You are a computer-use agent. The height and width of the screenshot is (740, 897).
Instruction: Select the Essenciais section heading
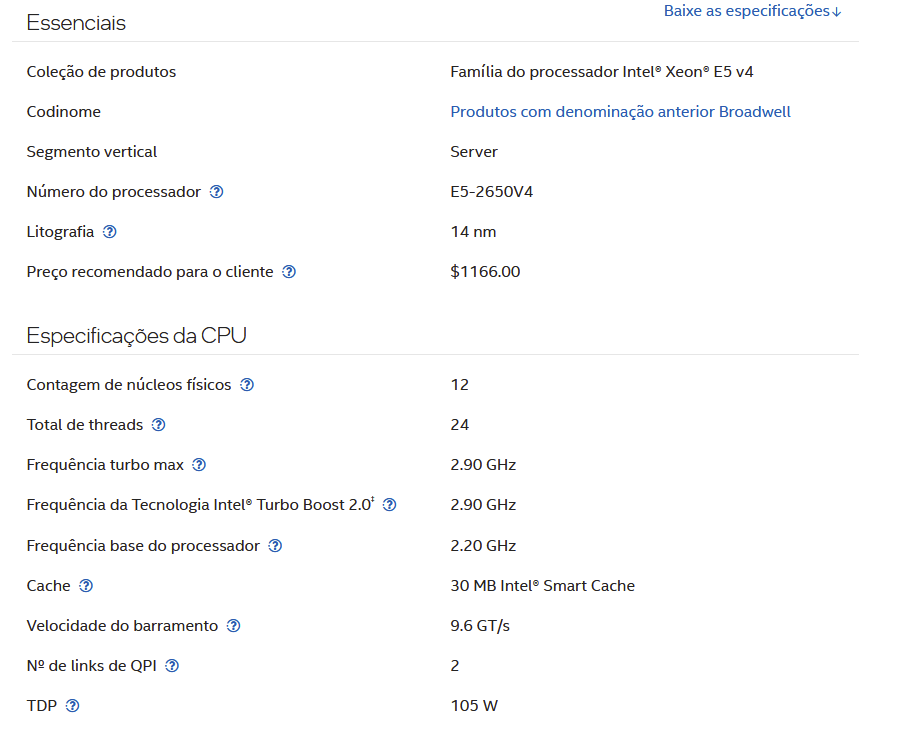(76, 23)
